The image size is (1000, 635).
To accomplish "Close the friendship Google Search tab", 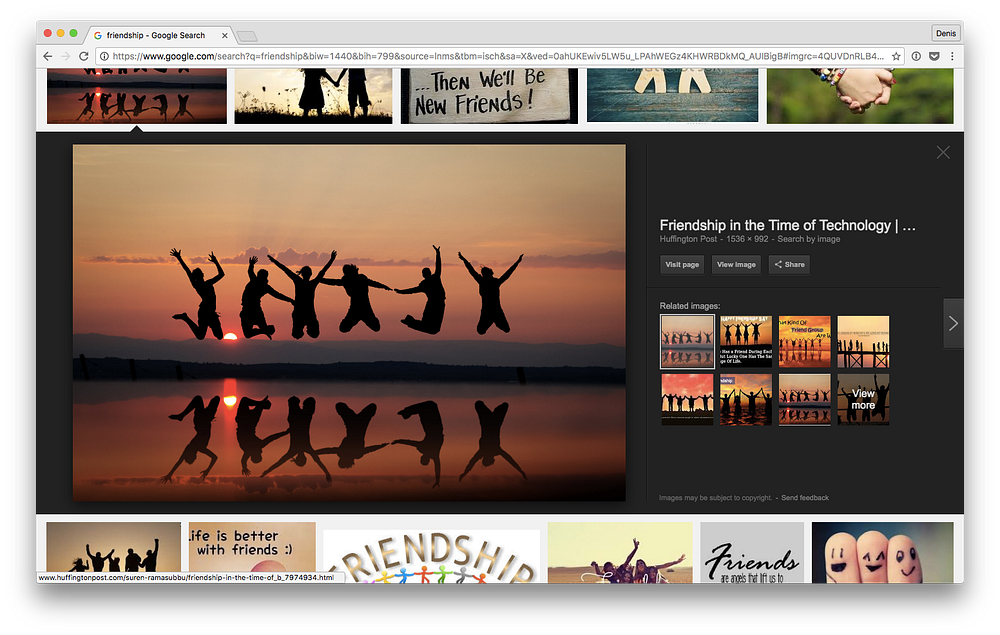I will 224,36.
